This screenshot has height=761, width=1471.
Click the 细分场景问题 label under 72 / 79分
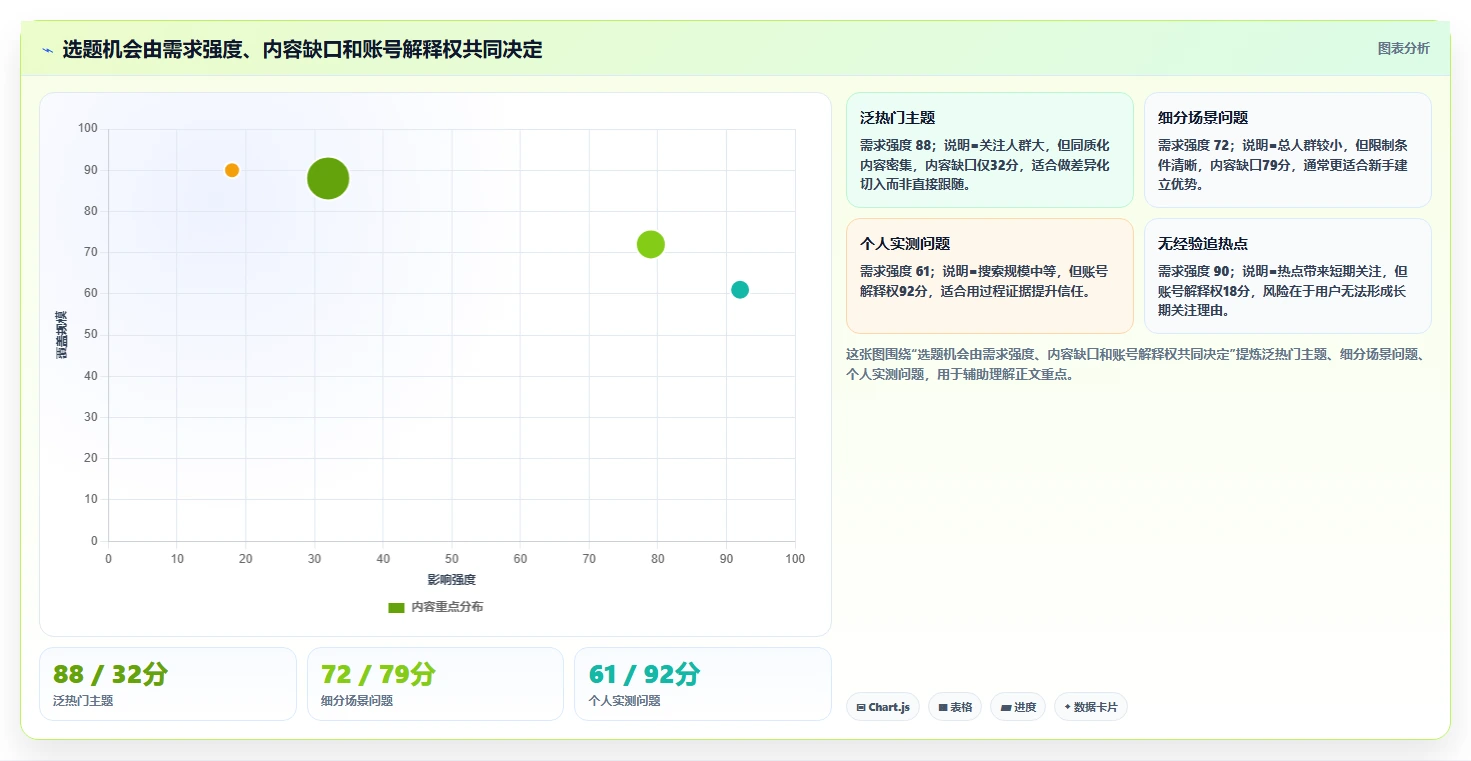(357, 701)
